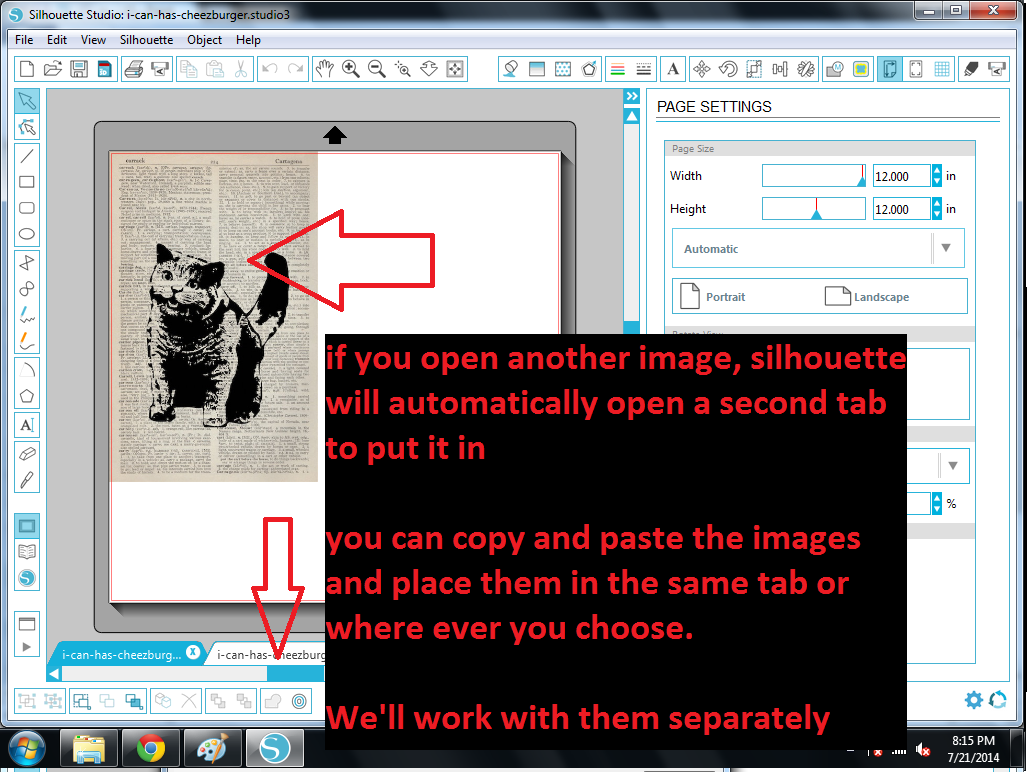
Task: Switch to design page view
Action: 27,526
